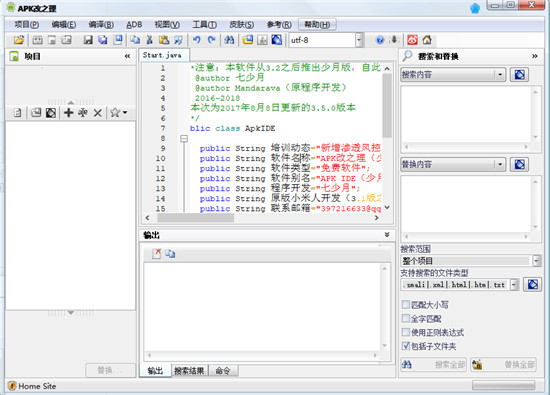Click the save-all icon with stacked disks

tap(102, 40)
